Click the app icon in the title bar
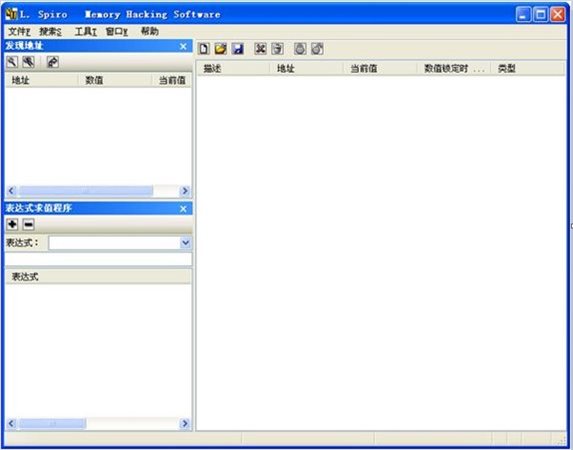573x450 pixels. point(11,14)
